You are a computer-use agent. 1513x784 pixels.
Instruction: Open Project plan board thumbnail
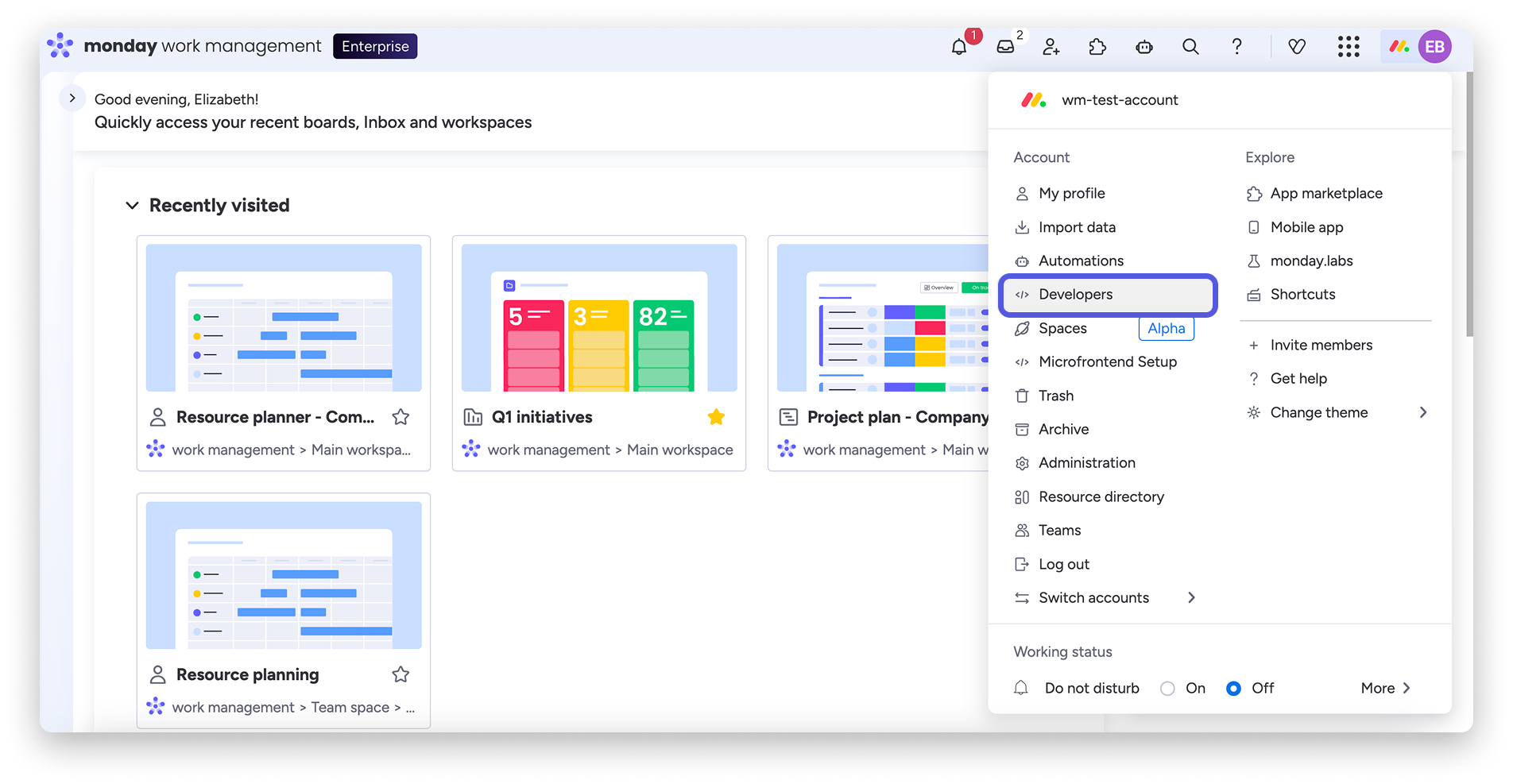click(x=883, y=318)
